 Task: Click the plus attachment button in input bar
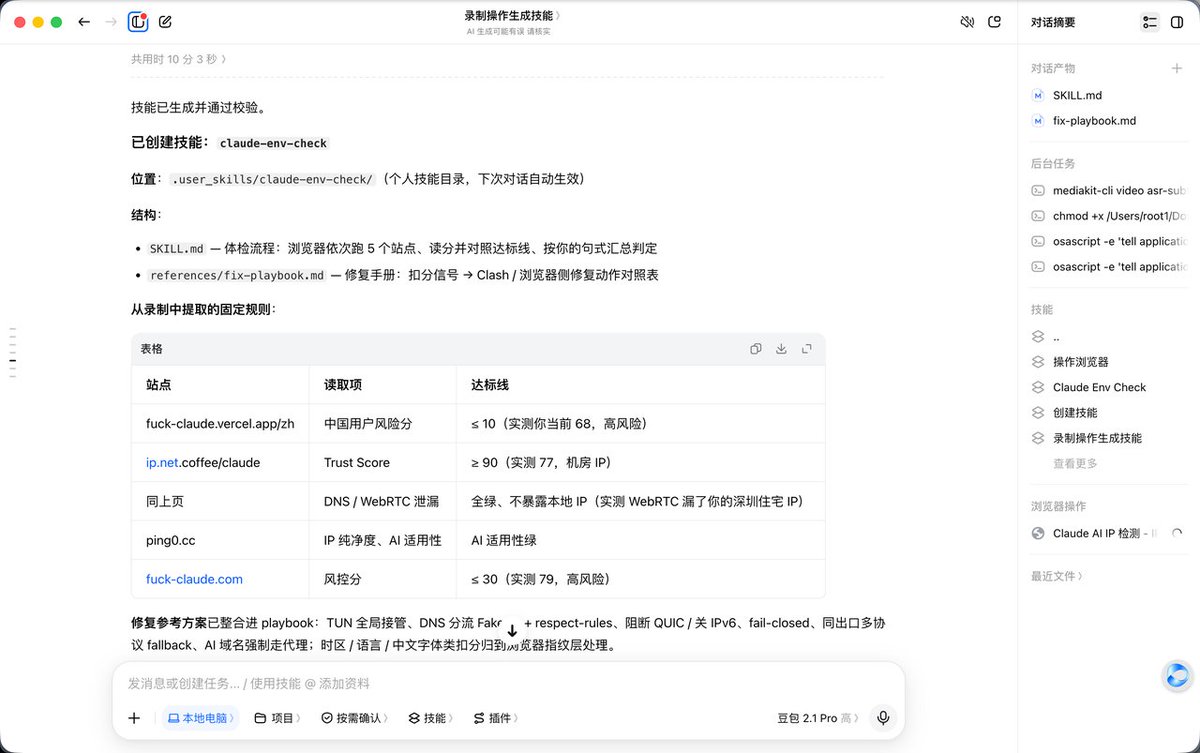pos(134,718)
